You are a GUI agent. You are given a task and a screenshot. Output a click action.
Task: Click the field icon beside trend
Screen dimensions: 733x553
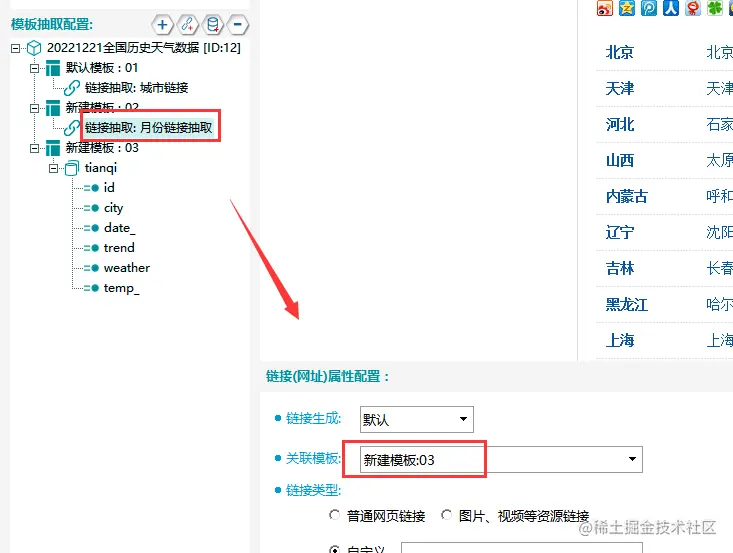coord(91,248)
